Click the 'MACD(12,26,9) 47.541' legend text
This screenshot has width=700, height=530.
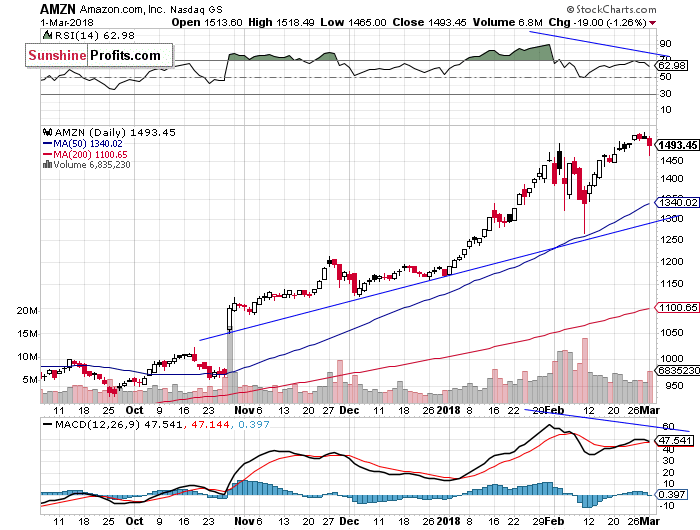click(x=118, y=424)
